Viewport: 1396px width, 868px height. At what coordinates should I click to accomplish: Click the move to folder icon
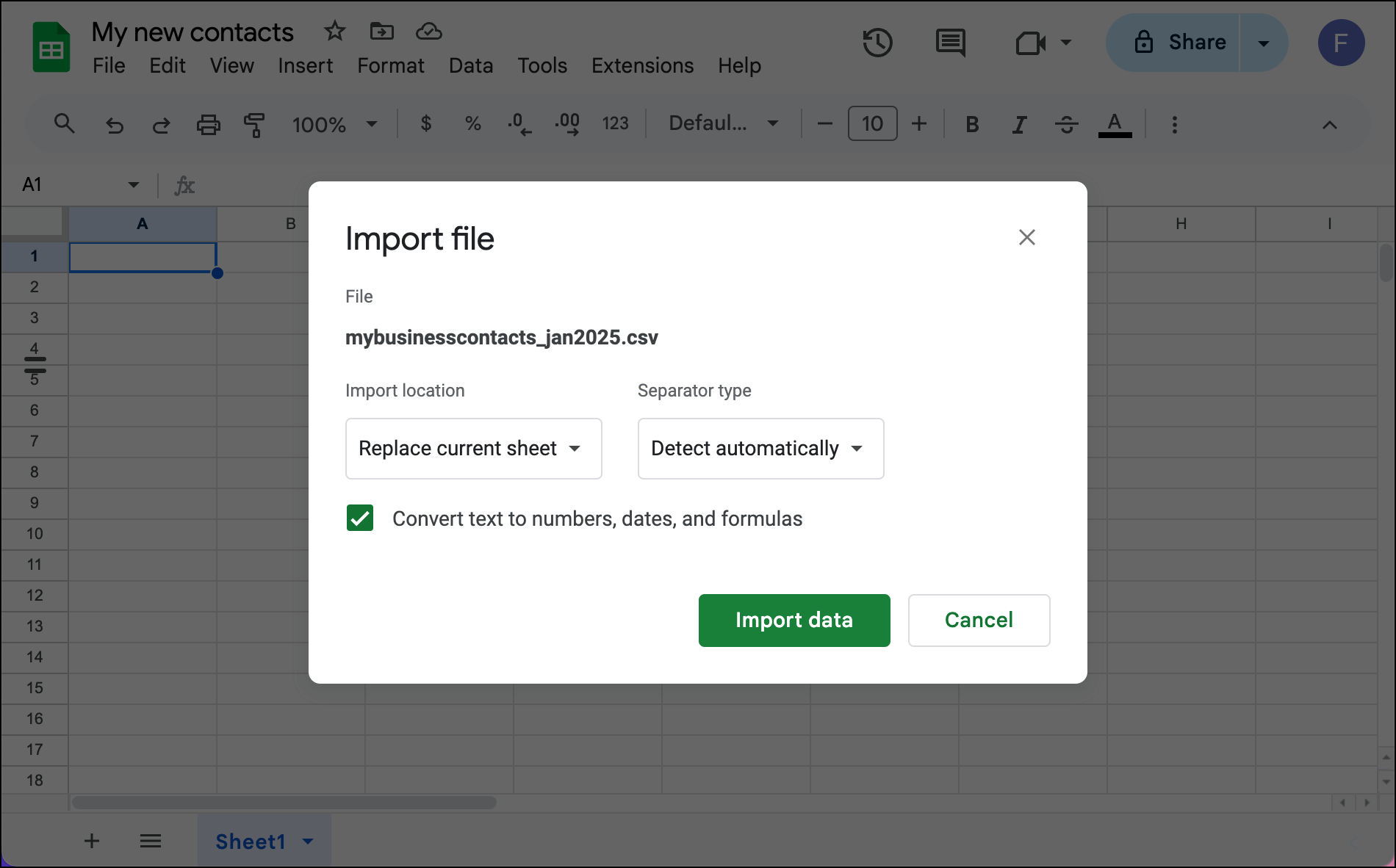click(381, 31)
